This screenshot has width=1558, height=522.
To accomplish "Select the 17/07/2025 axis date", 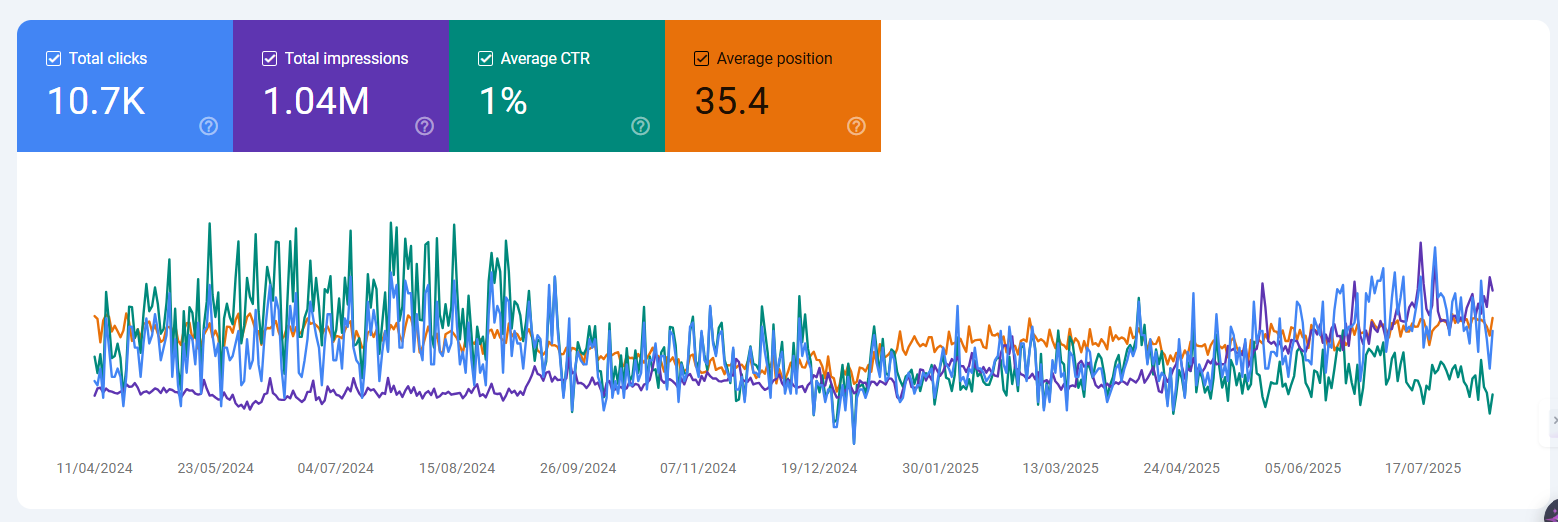I will pos(1423,468).
